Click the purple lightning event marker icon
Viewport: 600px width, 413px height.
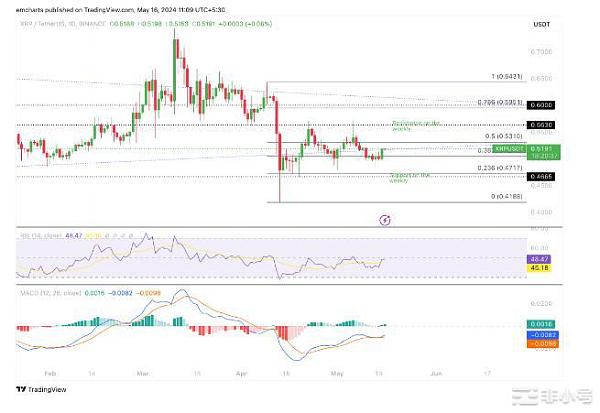point(385,220)
